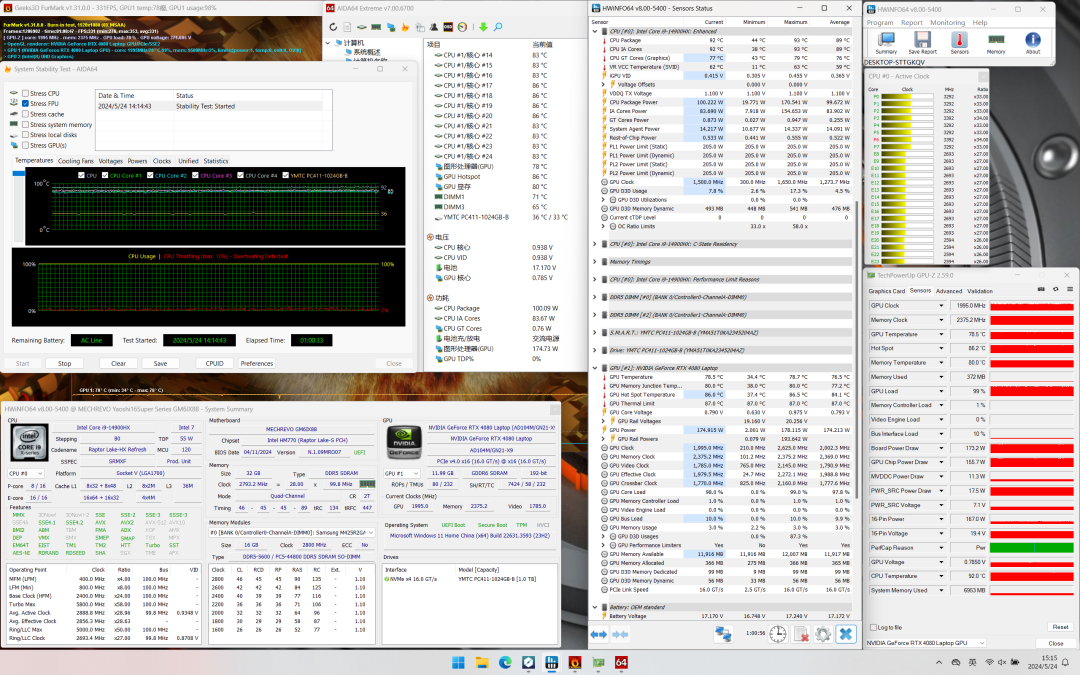Image resolution: width=1080 pixels, height=675 pixels.
Task: Open Summary in HWiNFO64 toolbar
Action: pos(886,40)
